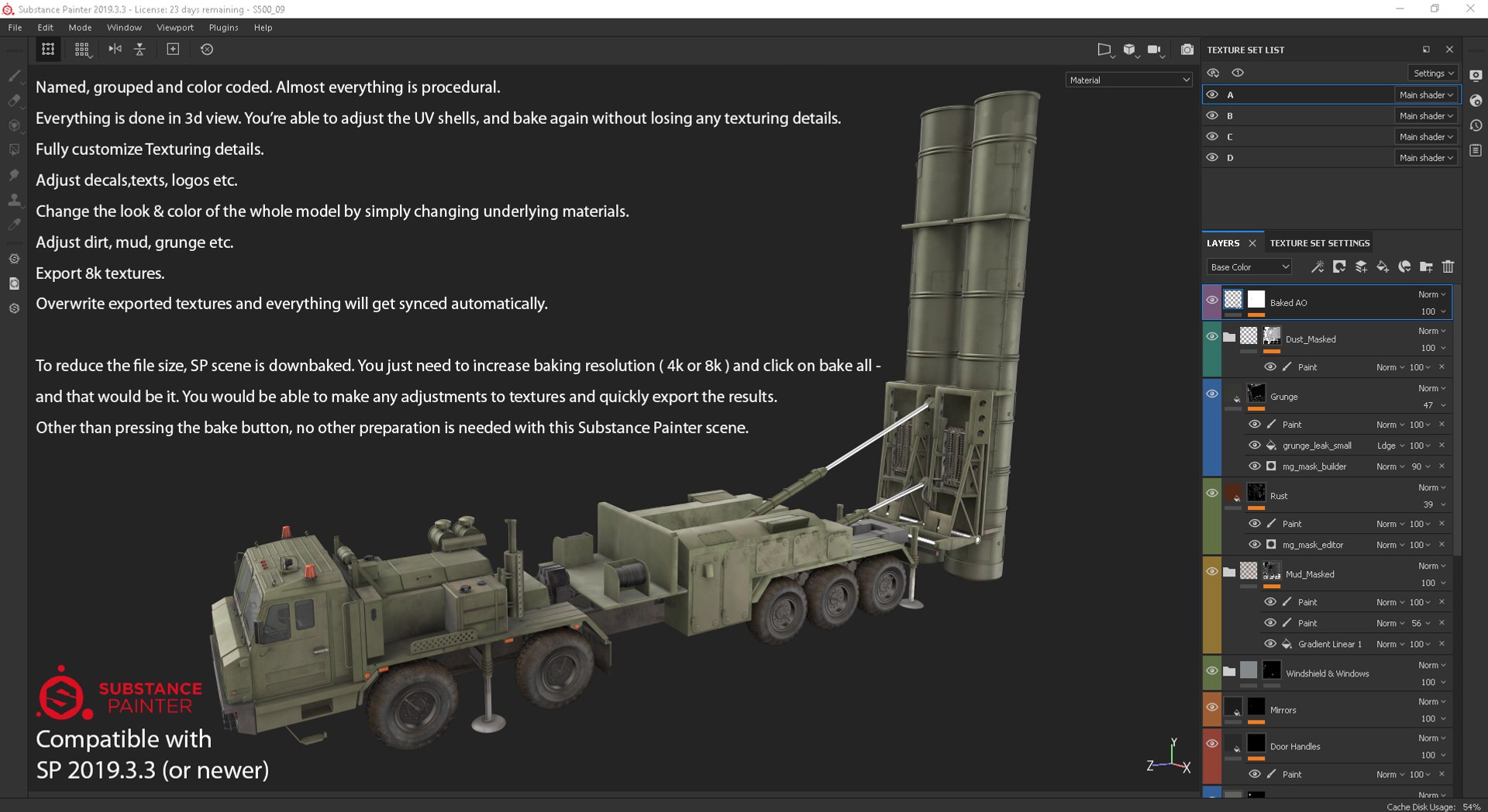Open the File menu
The image size is (1488, 812).
[x=15, y=27]
